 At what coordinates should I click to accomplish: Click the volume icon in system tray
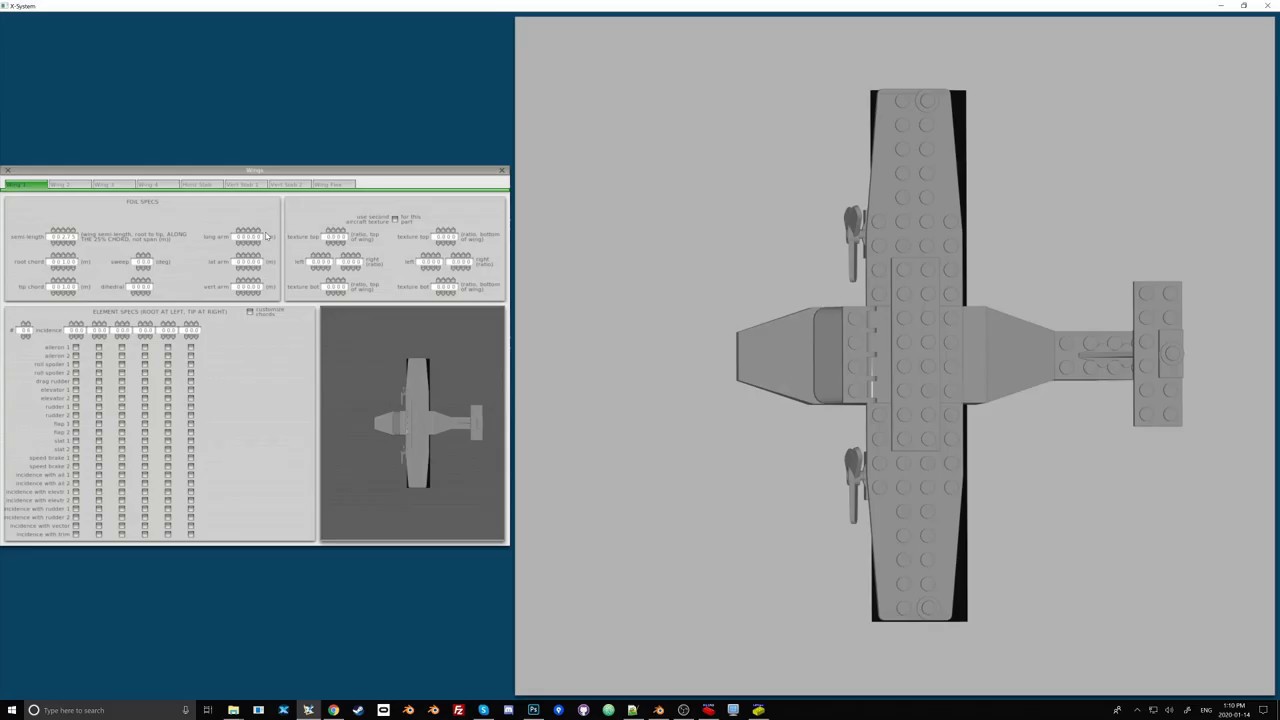tap(1169, 710)
